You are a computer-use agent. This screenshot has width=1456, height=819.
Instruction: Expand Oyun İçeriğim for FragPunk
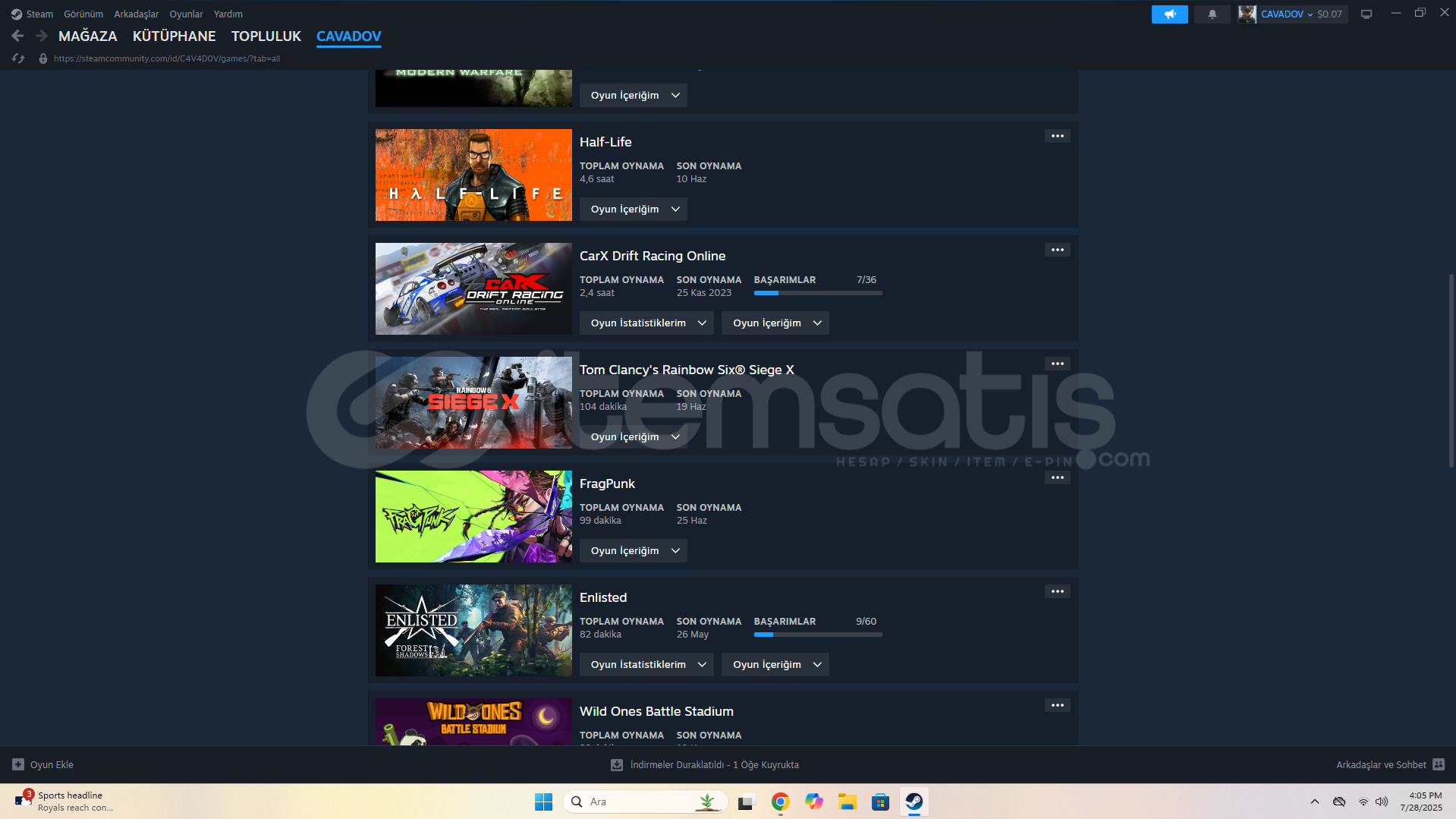[x=633, y=551]
